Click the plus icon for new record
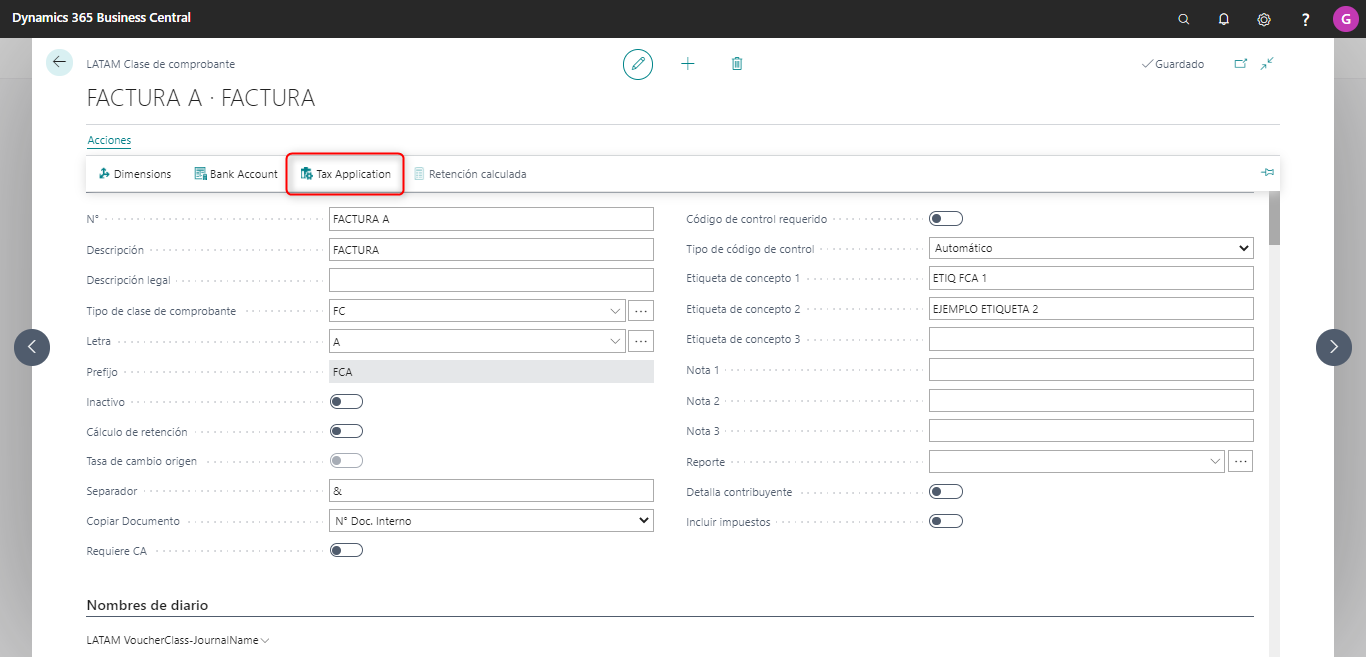The width and height of the screenshot is (1366, 657). pos(688,64)
